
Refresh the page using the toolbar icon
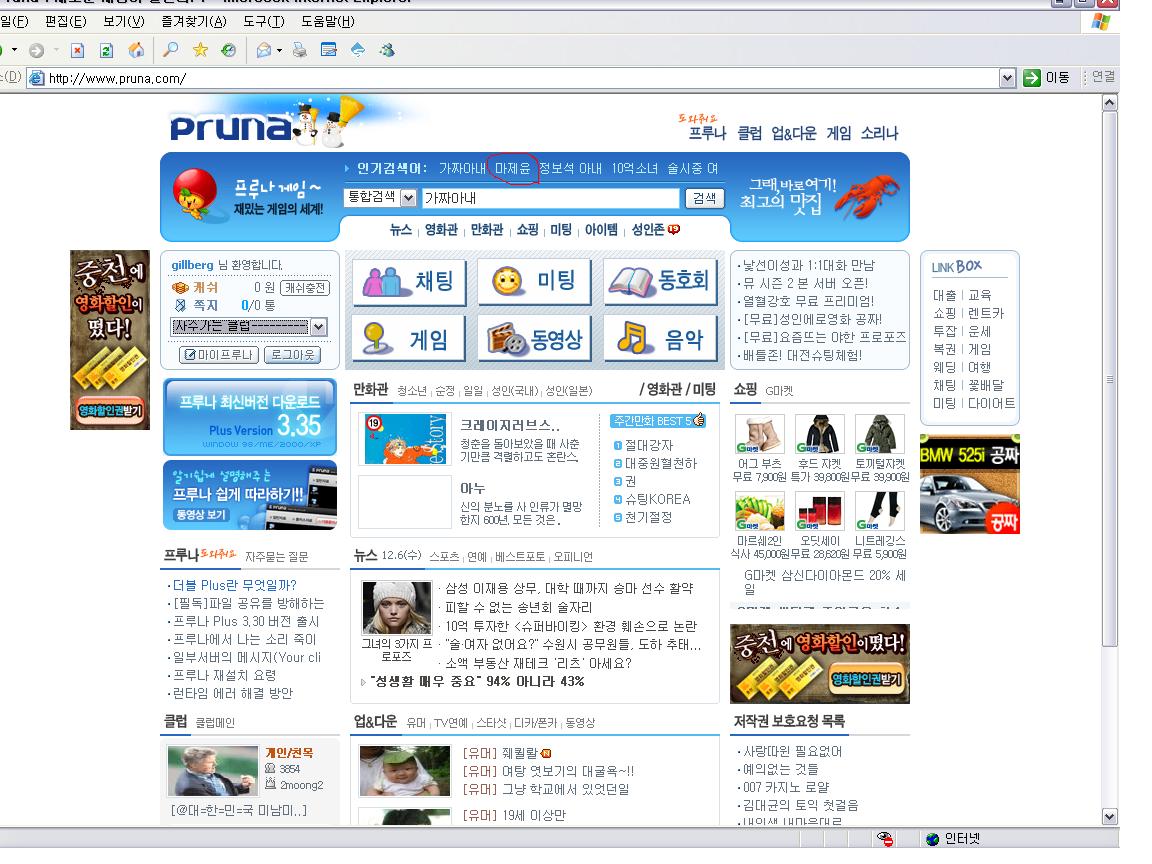(107, 50)
